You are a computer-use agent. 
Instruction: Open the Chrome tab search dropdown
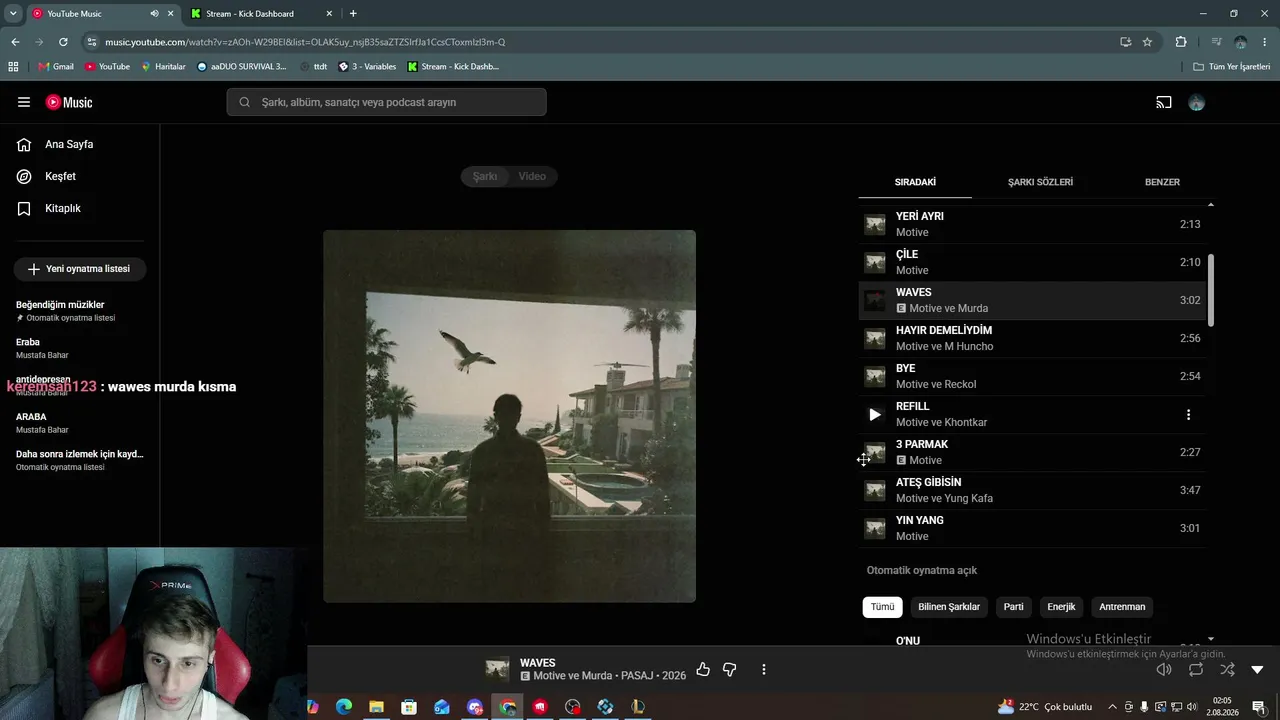tap(13, 14)
